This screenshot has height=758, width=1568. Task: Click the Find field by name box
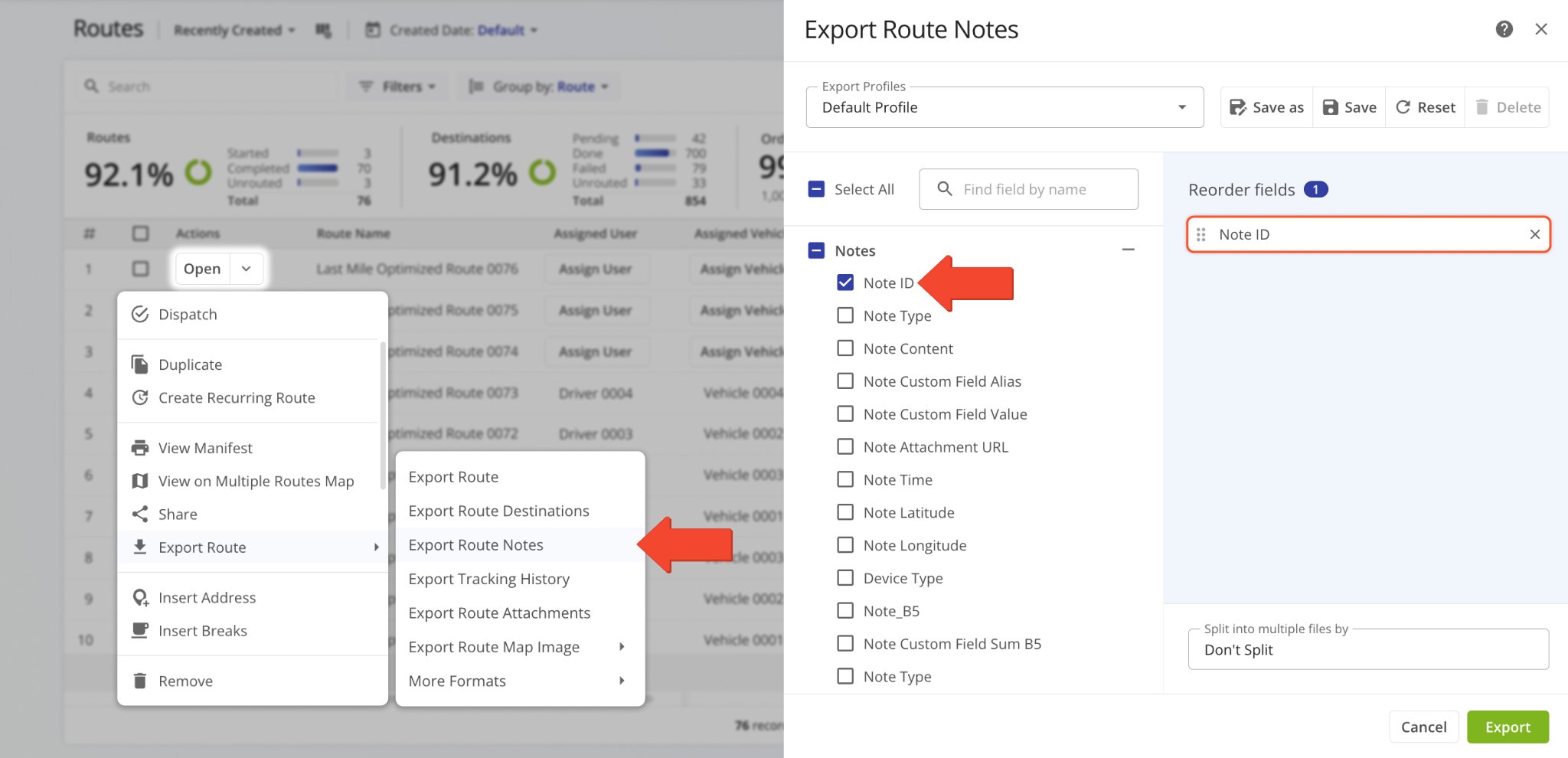tap(1028, 189)
